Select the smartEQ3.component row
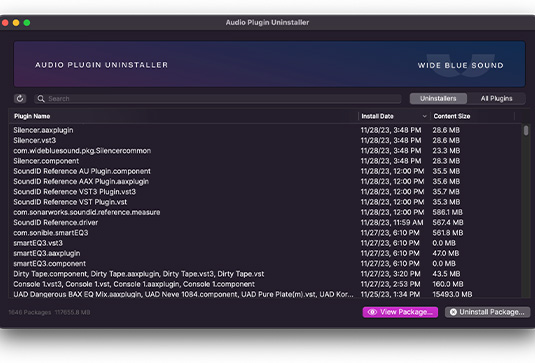Image resolution: width=535 pixels, height=363 pixels. 265,263
